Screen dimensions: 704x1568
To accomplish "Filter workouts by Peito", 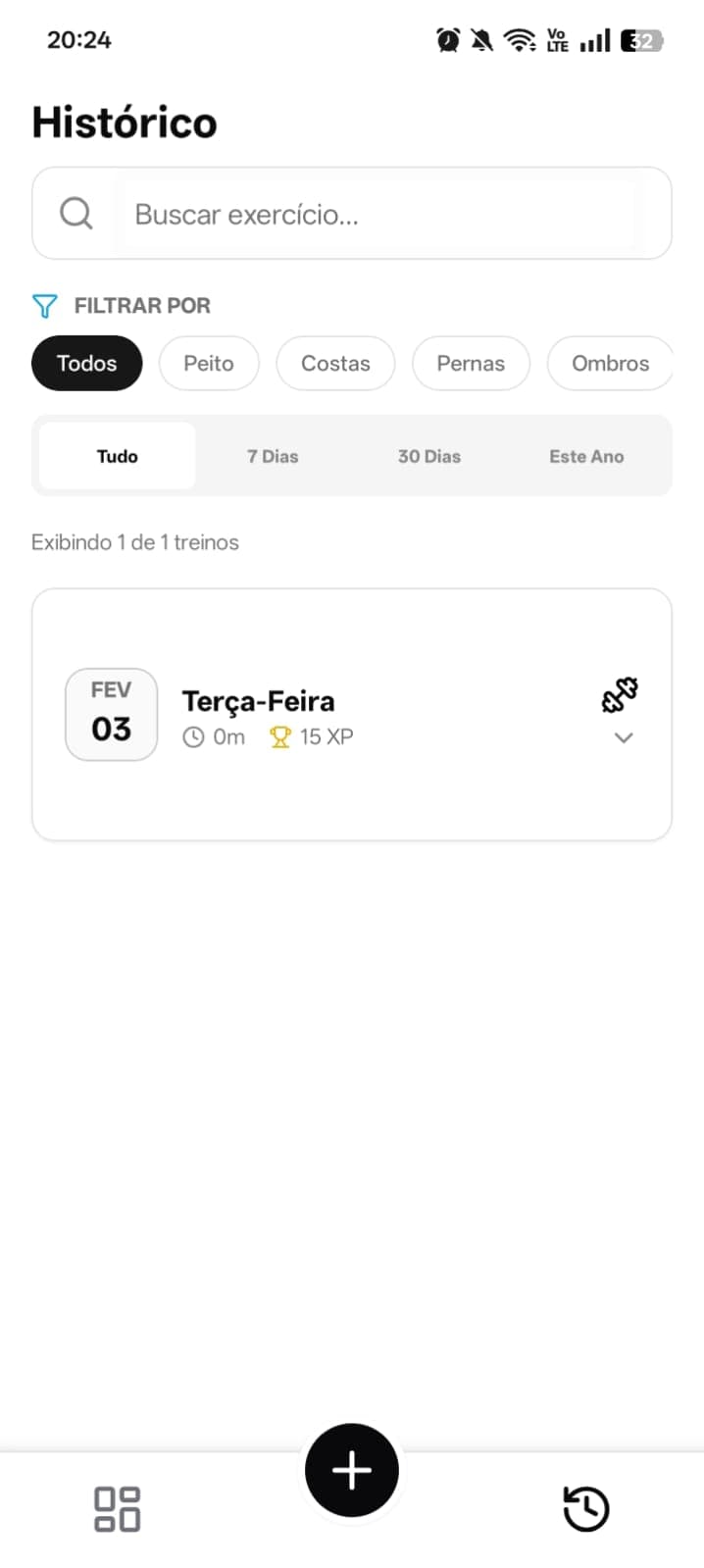I will (209, 363).
